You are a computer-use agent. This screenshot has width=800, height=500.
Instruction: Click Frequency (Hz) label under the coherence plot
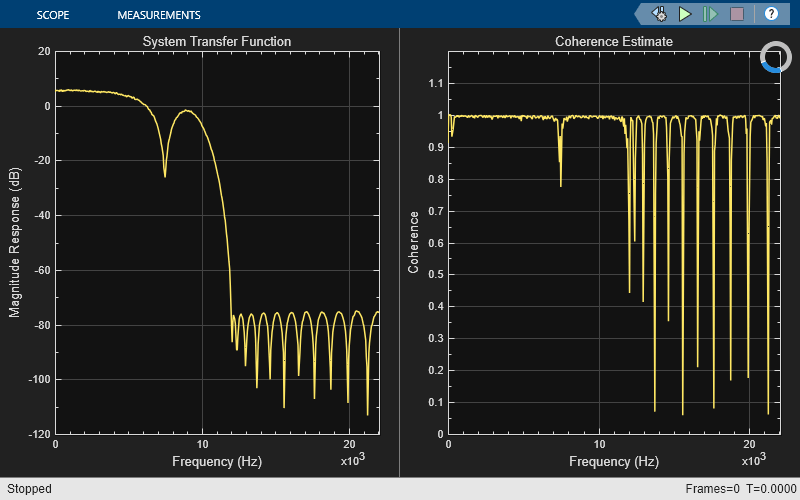[x=613, y=461]
